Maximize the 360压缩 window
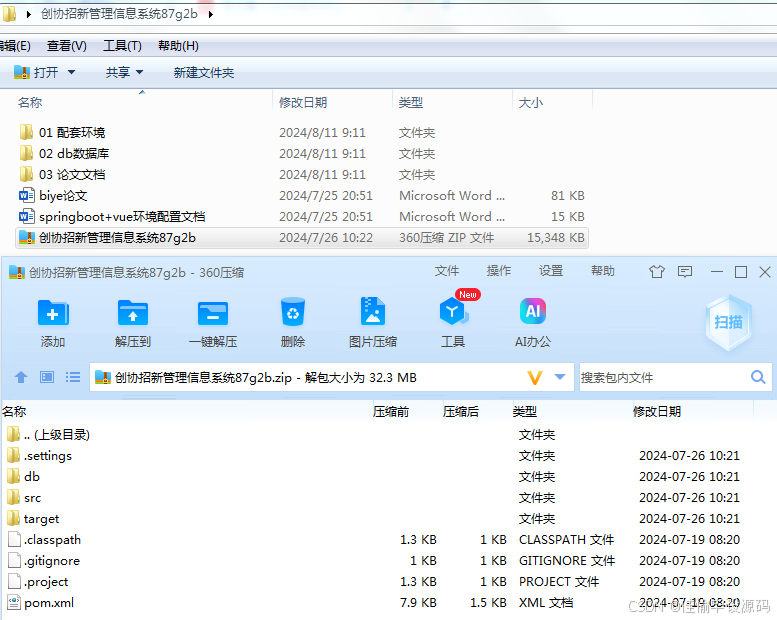Screen dimensions: 777x620 tap(741, 272)
